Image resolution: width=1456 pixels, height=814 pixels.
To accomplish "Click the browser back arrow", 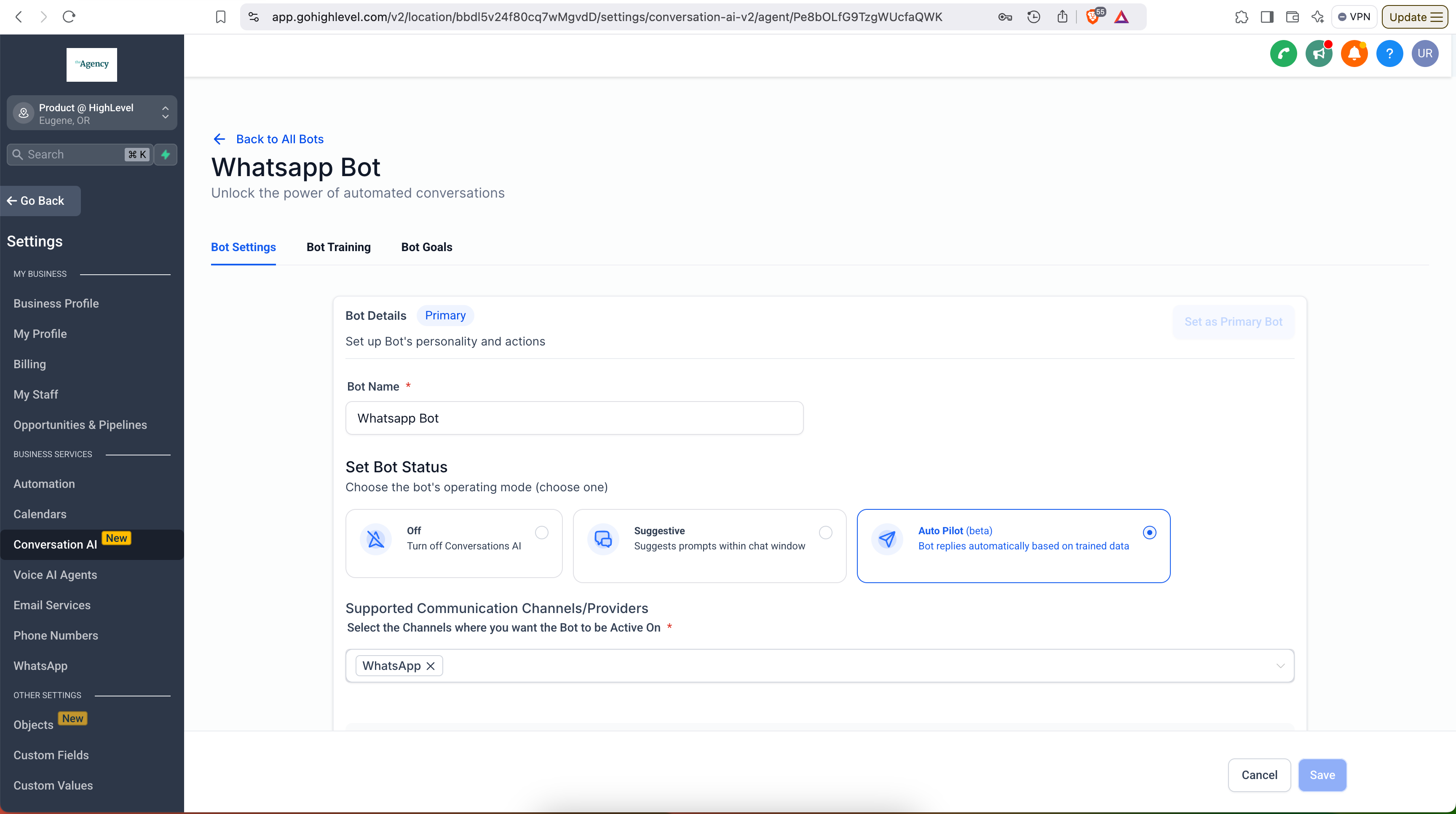I will [19, 17].
